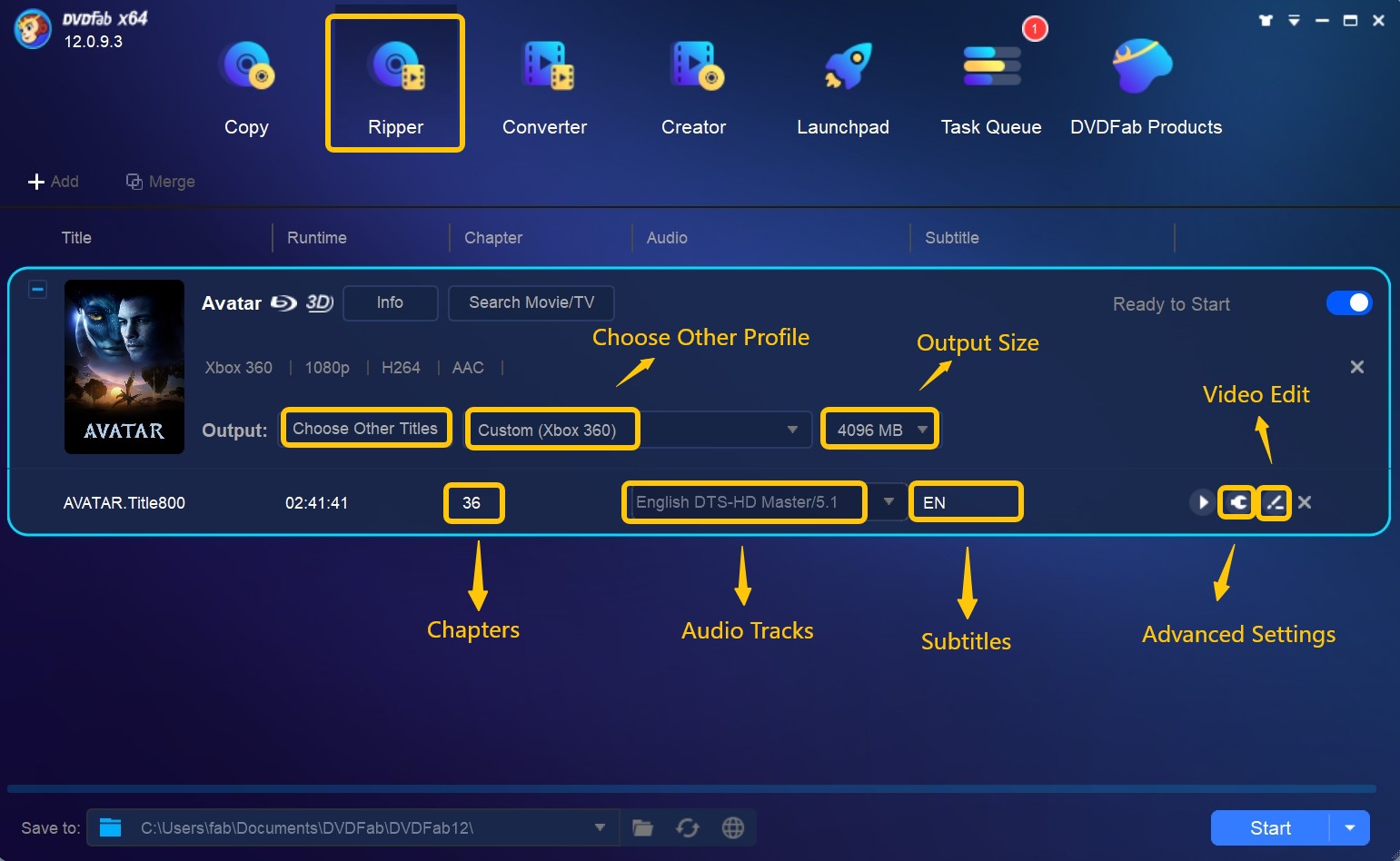The height and width of the screenshot is (861, 1400).
Task: Click Search Movie/TV button
Action: (x=531, y=302)
